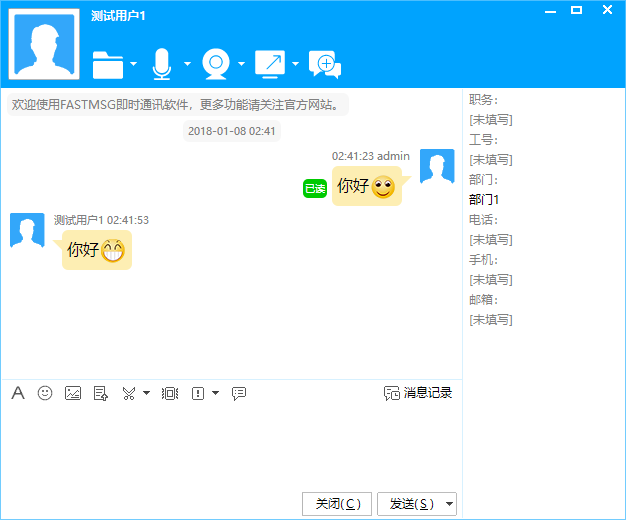Screen dimensions: 626x520
Task: Click the send document upload icon
Action: [x=101, y=393]
